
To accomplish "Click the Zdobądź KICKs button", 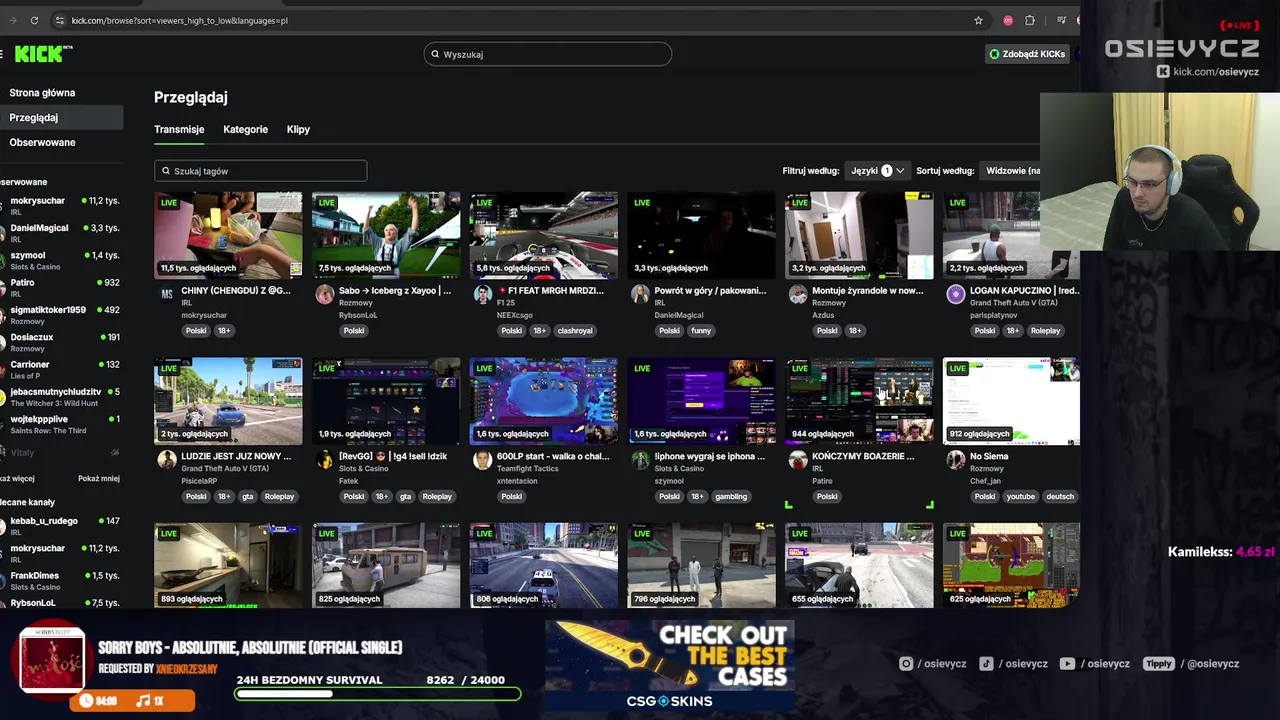I will 1027,54.
